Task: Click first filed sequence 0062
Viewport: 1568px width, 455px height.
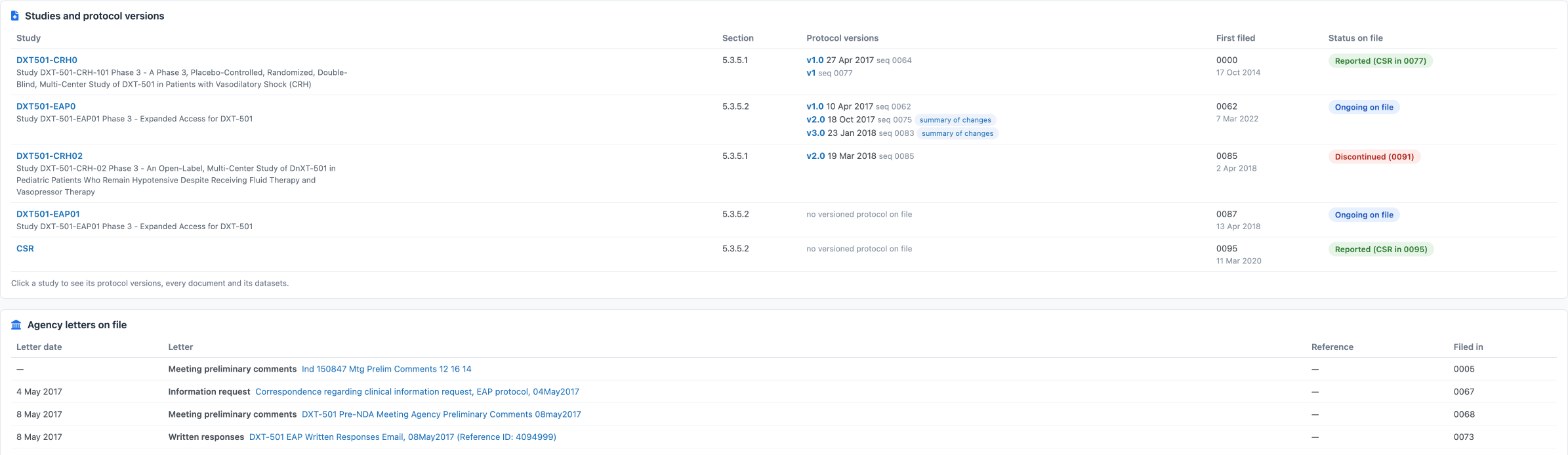Action: (x=1226, y=106)
